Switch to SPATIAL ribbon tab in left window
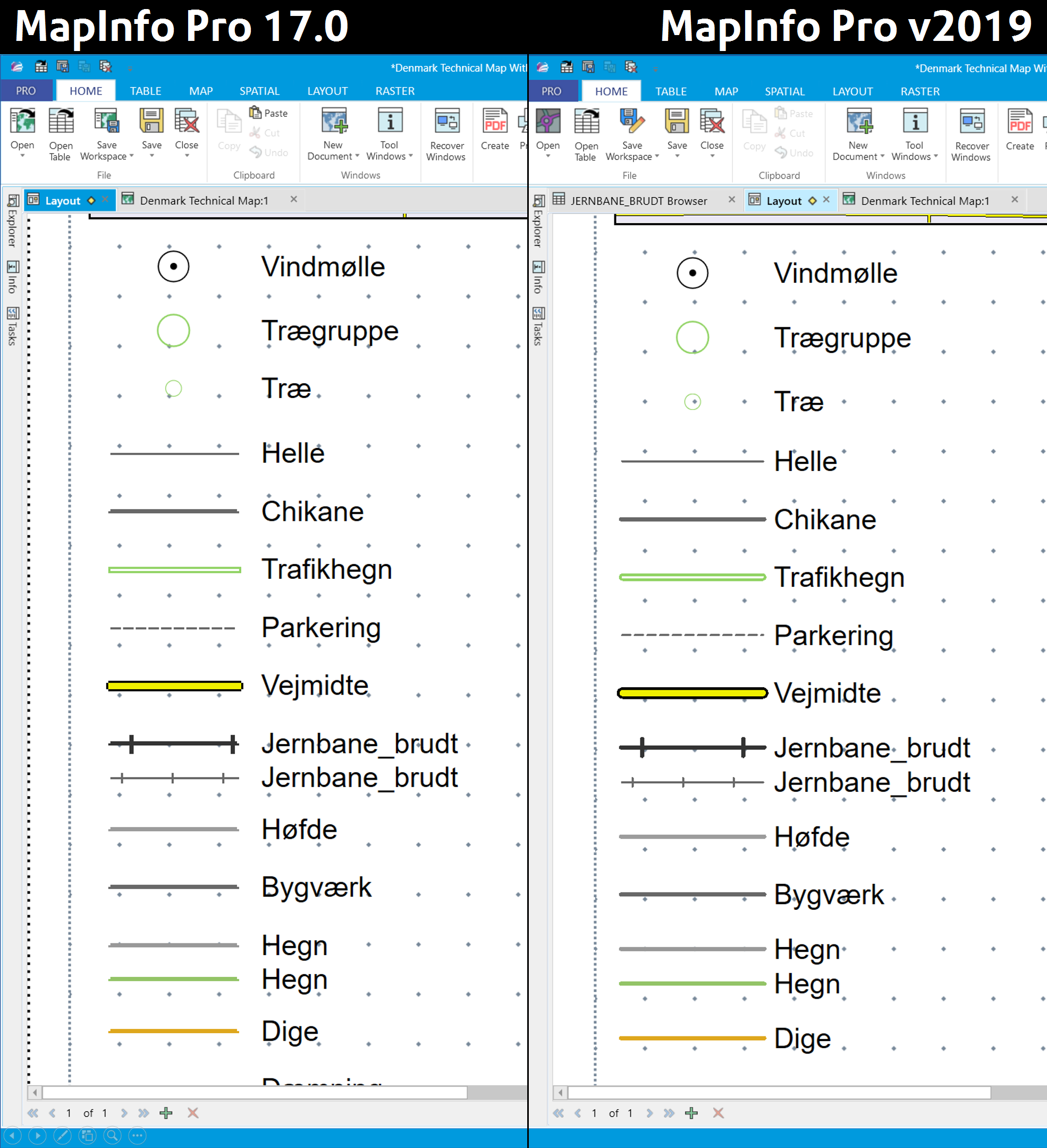 pos(259,91)
